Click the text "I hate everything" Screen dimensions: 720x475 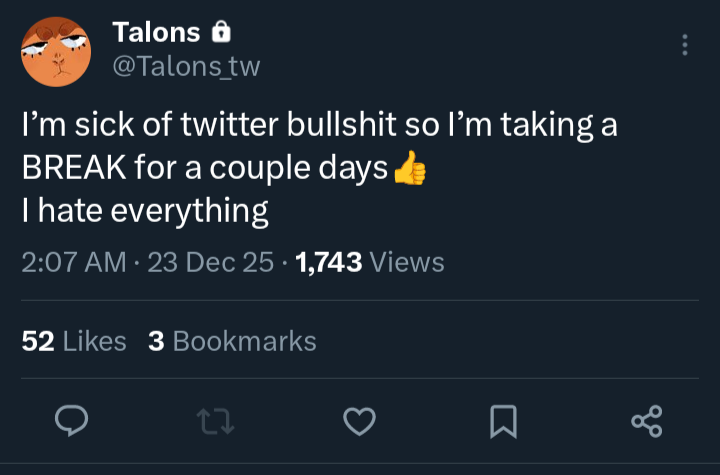pyautogui.click(x=145, y=211)
